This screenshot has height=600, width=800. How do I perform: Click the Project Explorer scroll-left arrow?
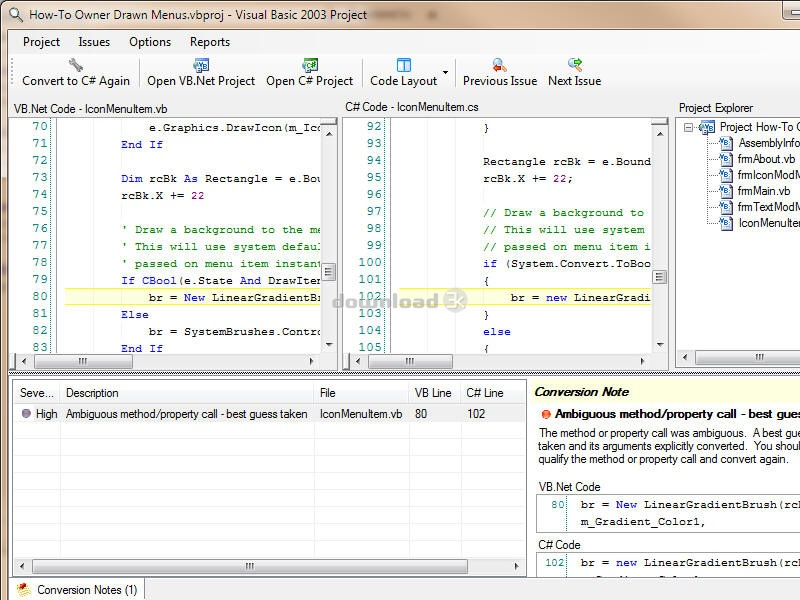coord(685,358)
